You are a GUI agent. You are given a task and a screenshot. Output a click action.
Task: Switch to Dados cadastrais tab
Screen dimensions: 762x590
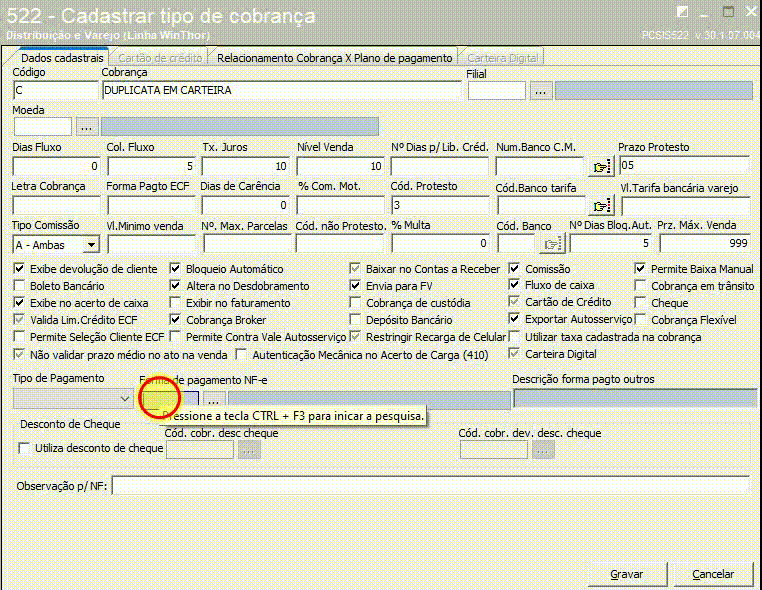(x=62, y=58)
